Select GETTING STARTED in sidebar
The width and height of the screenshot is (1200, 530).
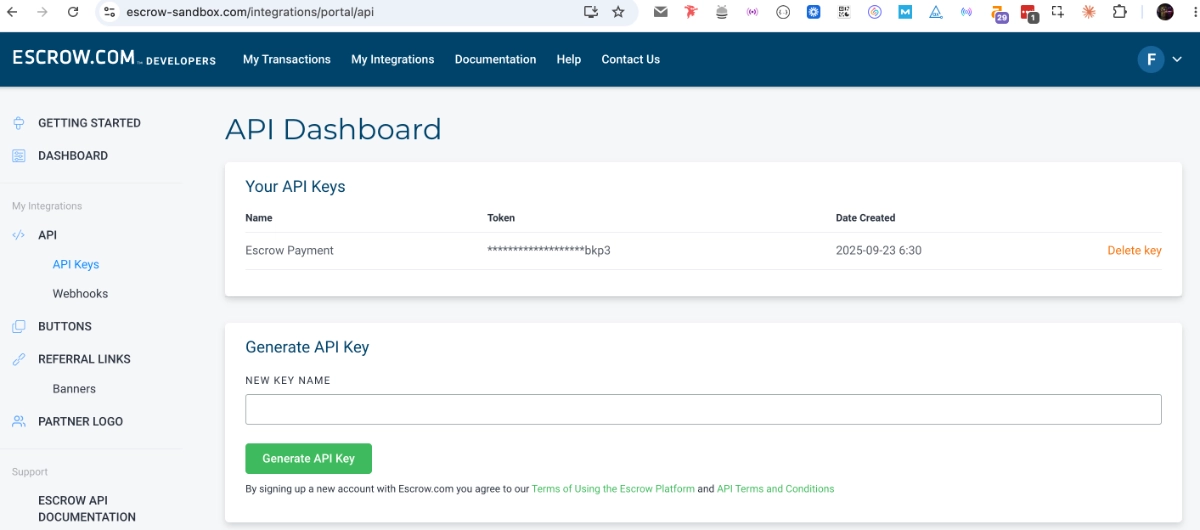[89, 123]
